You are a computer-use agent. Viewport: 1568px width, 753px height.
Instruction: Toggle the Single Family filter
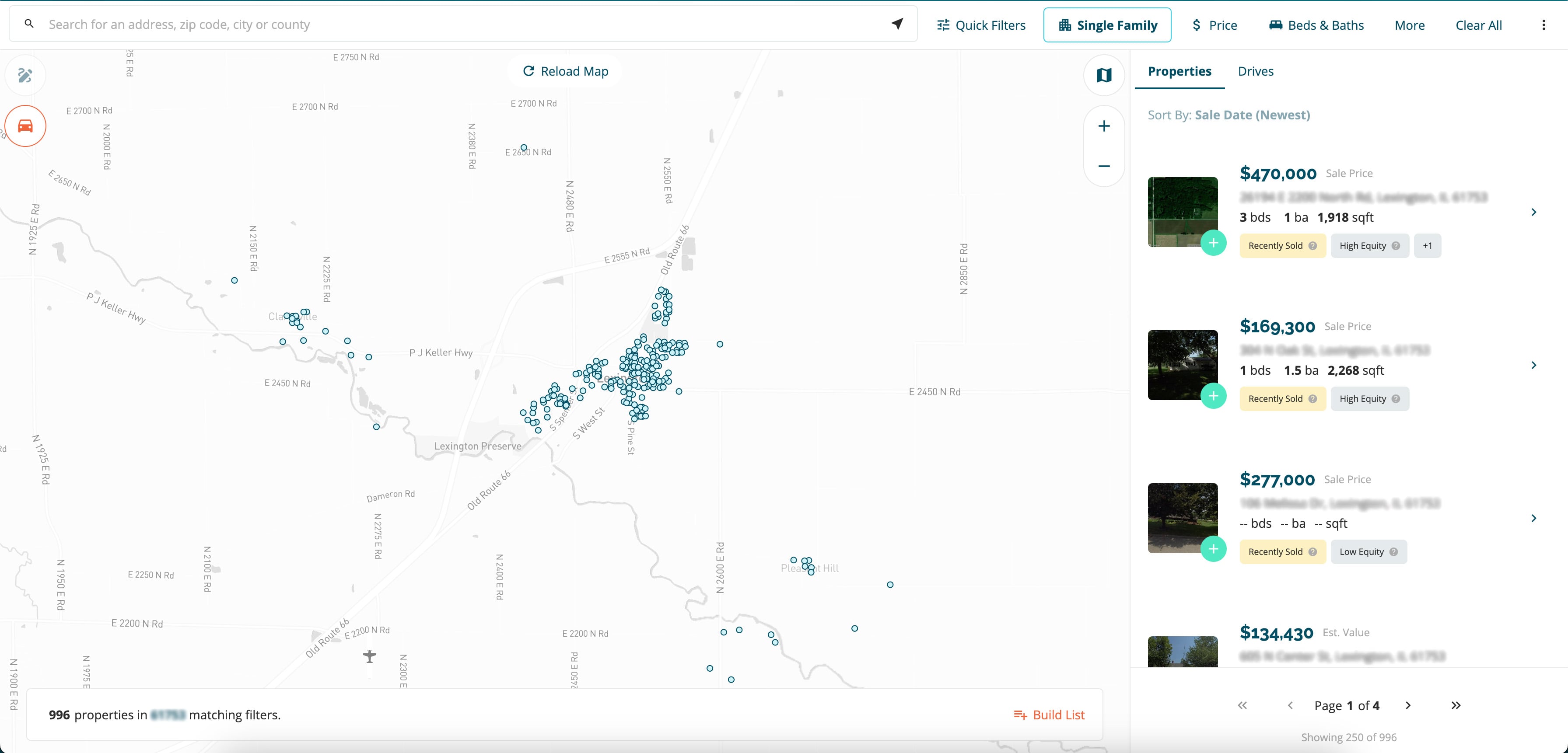pyautogui.click(x=1107, y=25)
